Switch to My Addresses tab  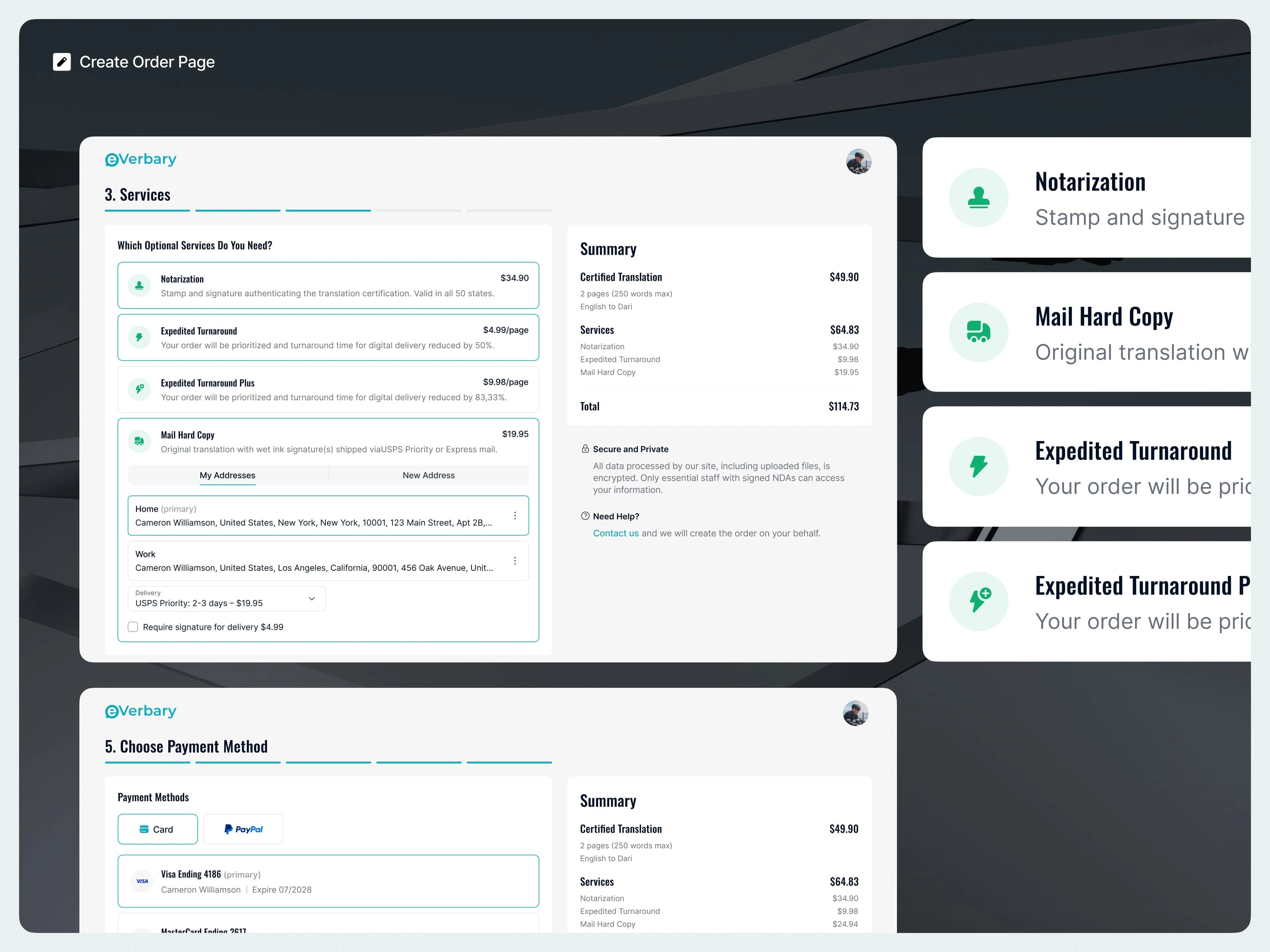click(x=227, y=475)
